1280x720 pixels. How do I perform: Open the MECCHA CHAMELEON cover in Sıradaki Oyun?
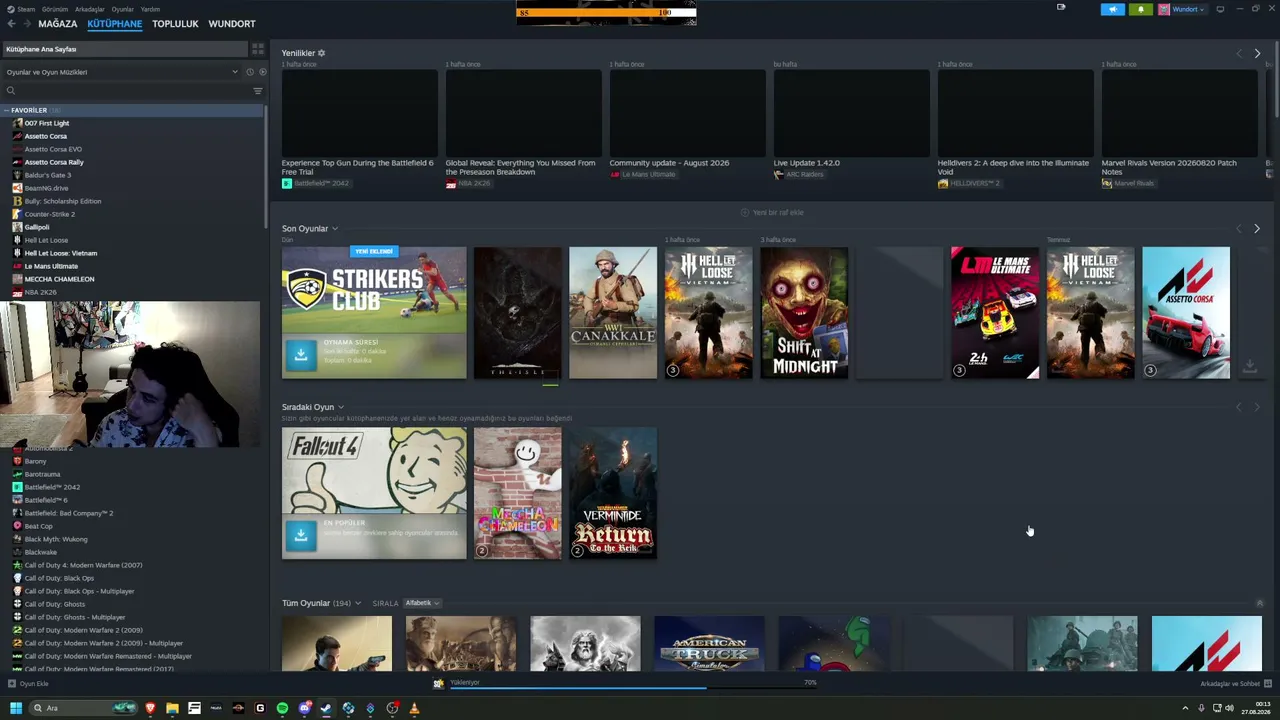[517, 493]
